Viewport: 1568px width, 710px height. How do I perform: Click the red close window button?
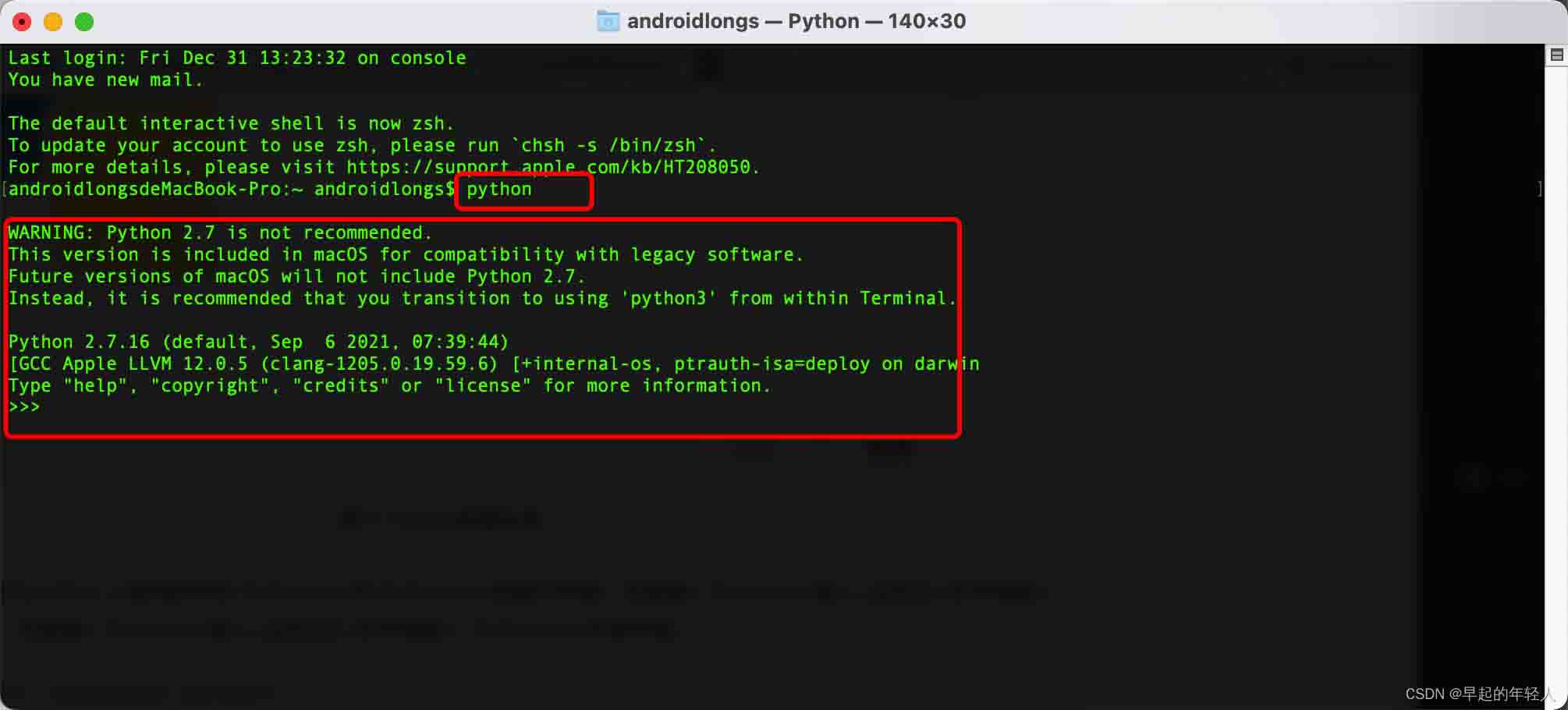pyautogui.click(x=22, y=22)
